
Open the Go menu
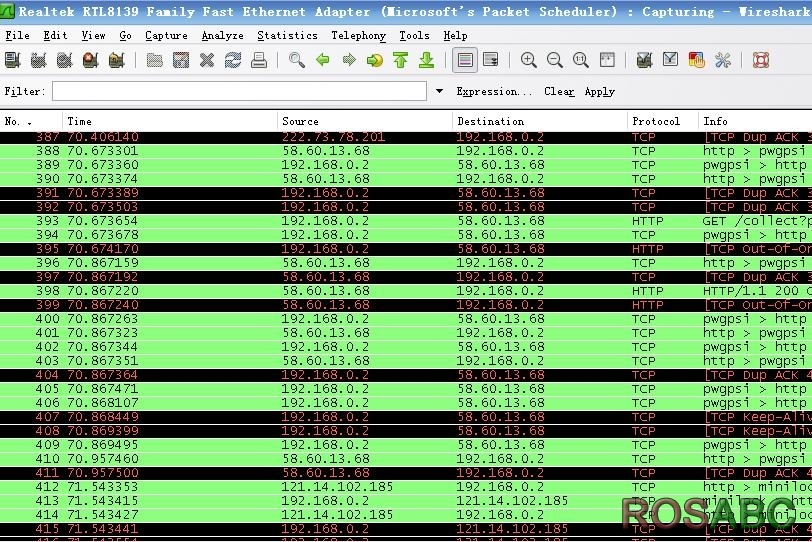coord(125,35)
